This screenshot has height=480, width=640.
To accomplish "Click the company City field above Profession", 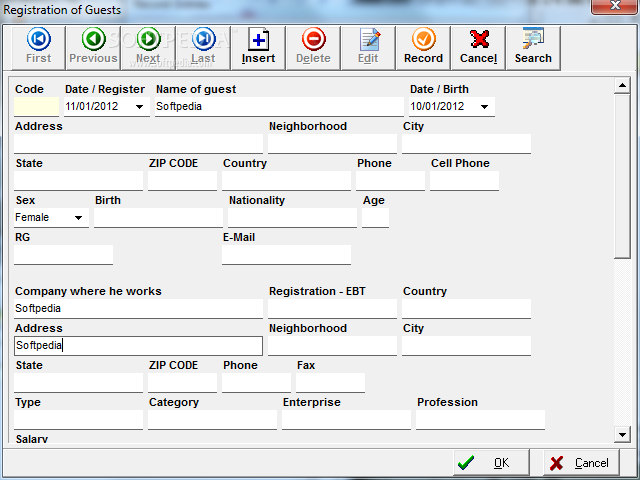I will tap(466, 346).
